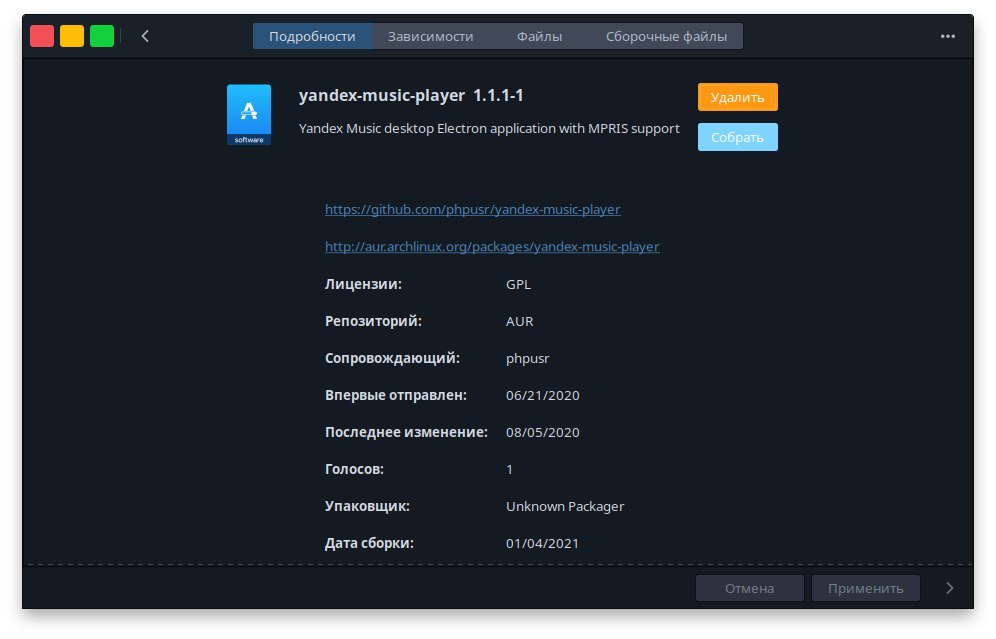996x639 pixels.
Task: Click the Лицензии label
Action: click(363, 284)
